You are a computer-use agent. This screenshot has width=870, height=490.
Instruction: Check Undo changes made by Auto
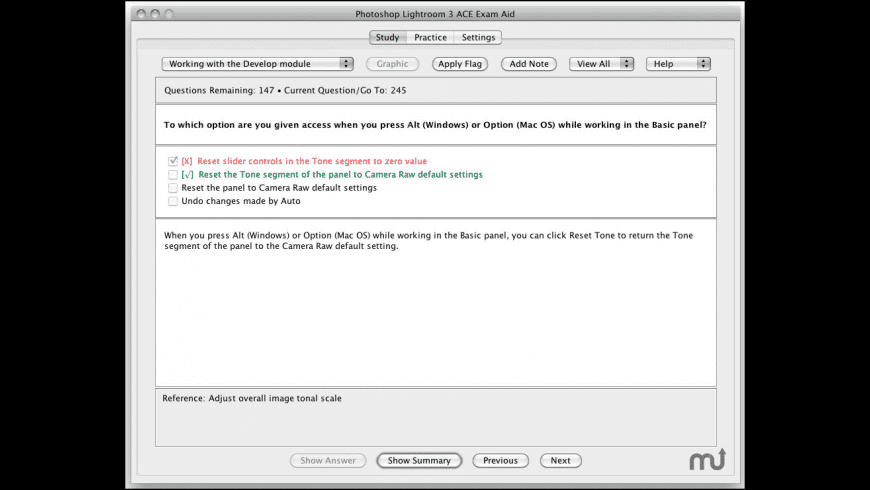[173, 201]
